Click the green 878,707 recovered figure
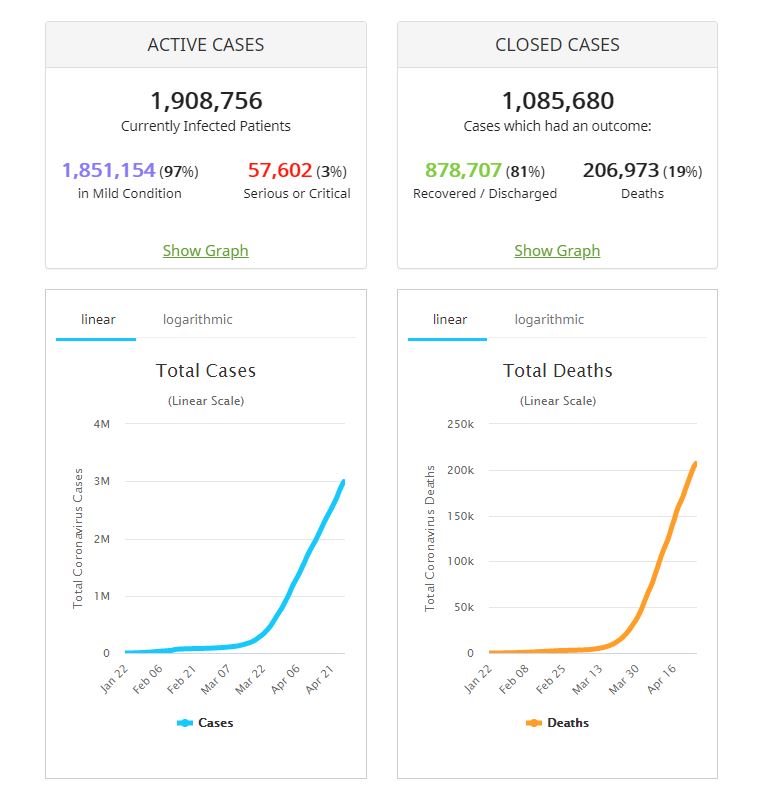 pos(463,170)
